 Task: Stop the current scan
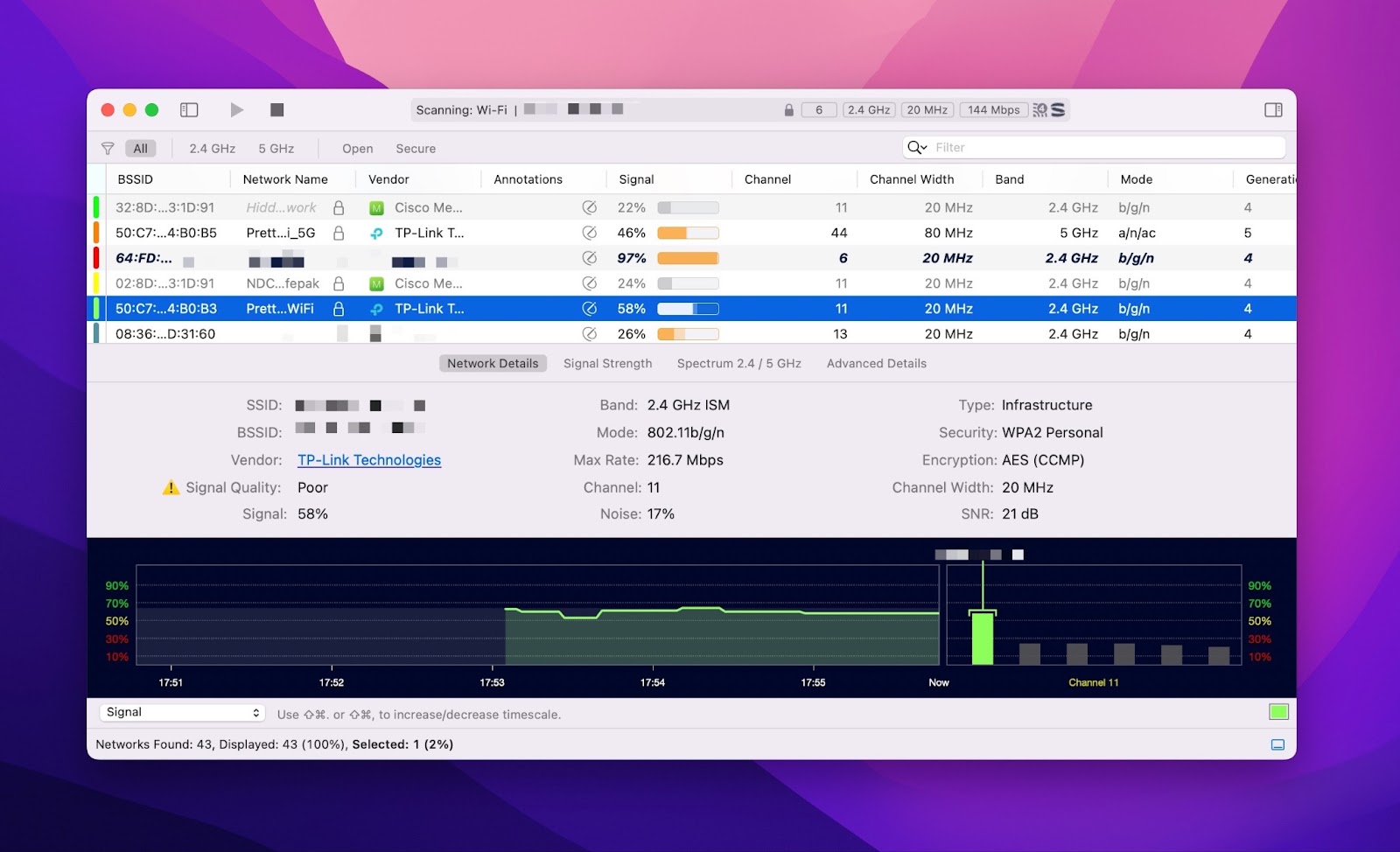(276, 109)
